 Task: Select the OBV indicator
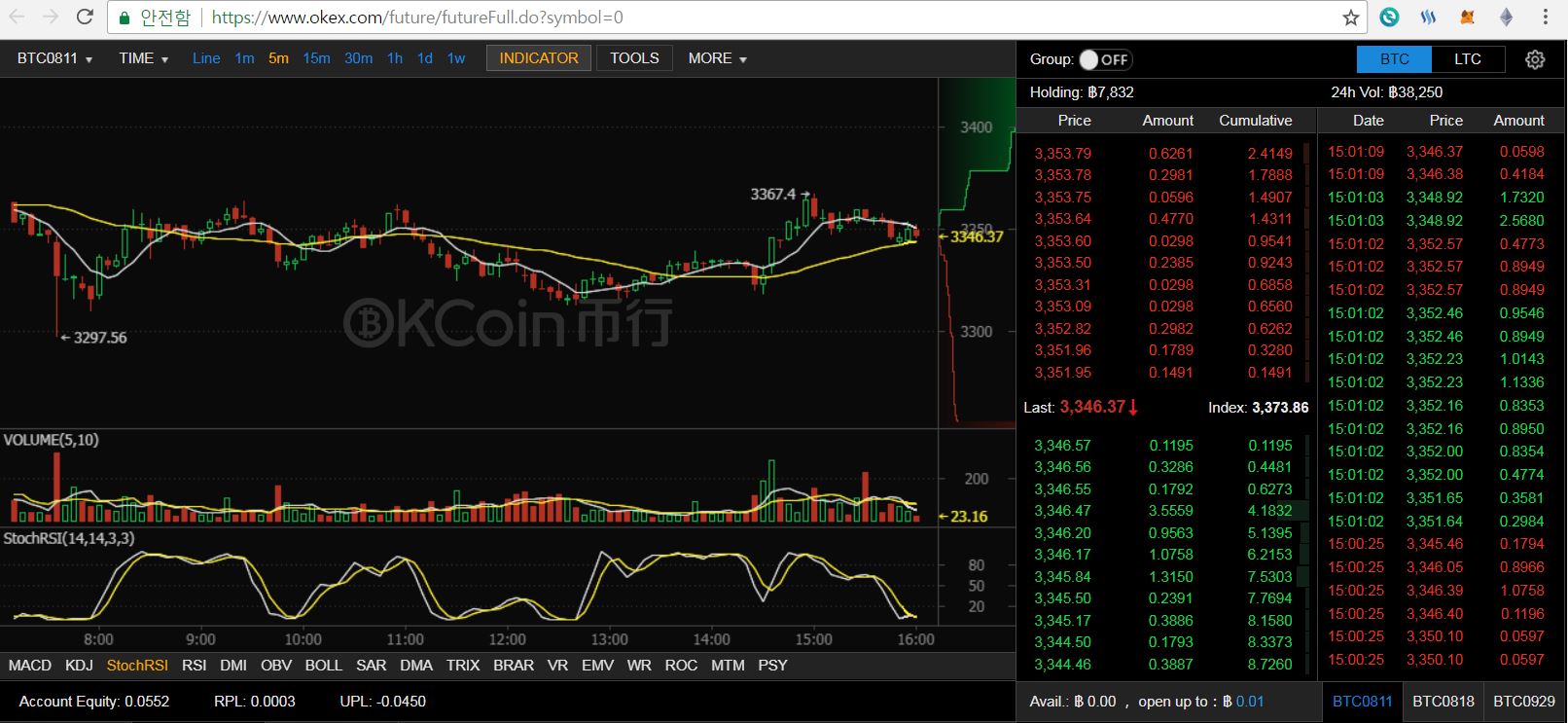pos(276,666)
